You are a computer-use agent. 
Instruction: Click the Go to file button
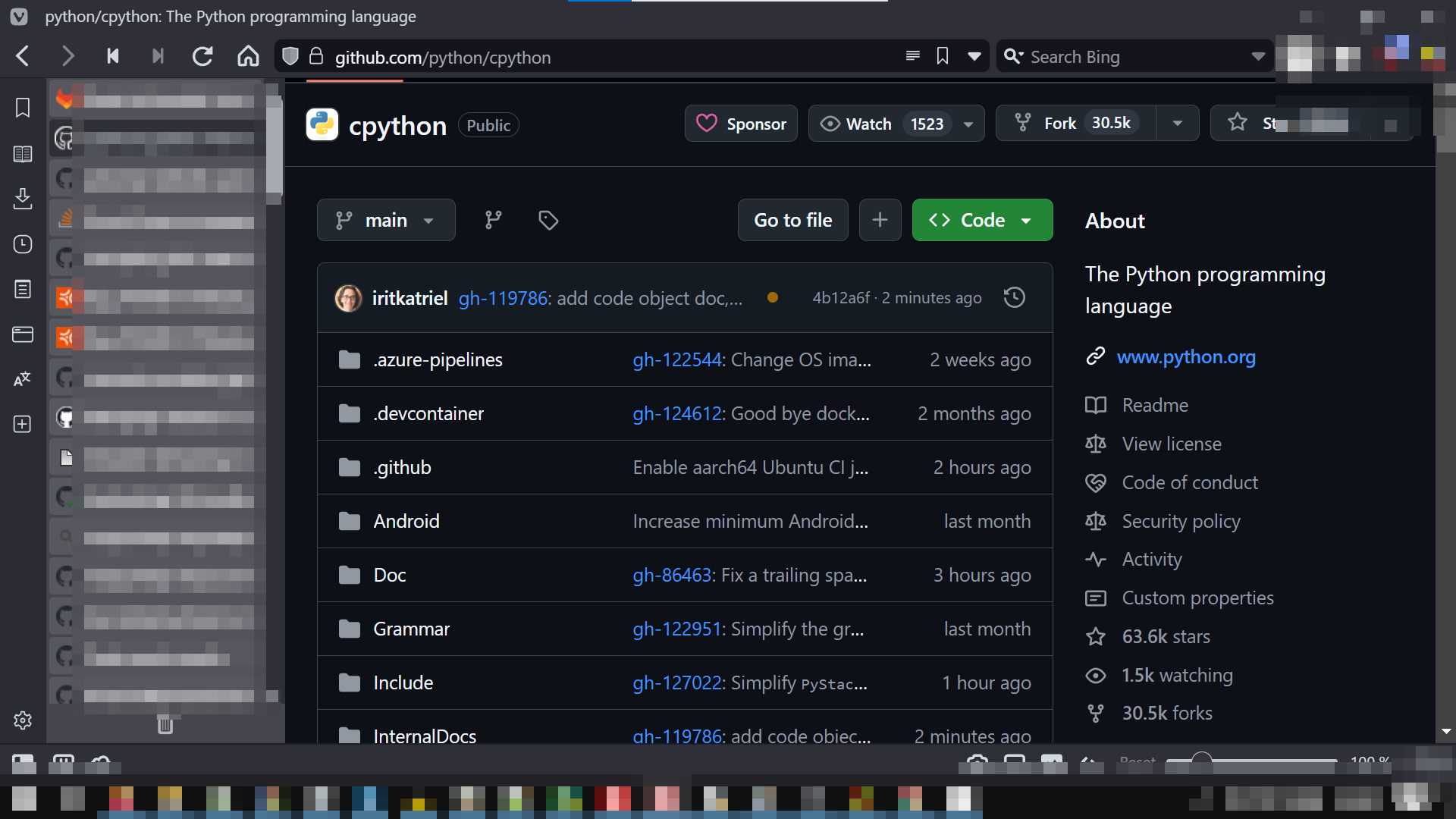point(792,220)
